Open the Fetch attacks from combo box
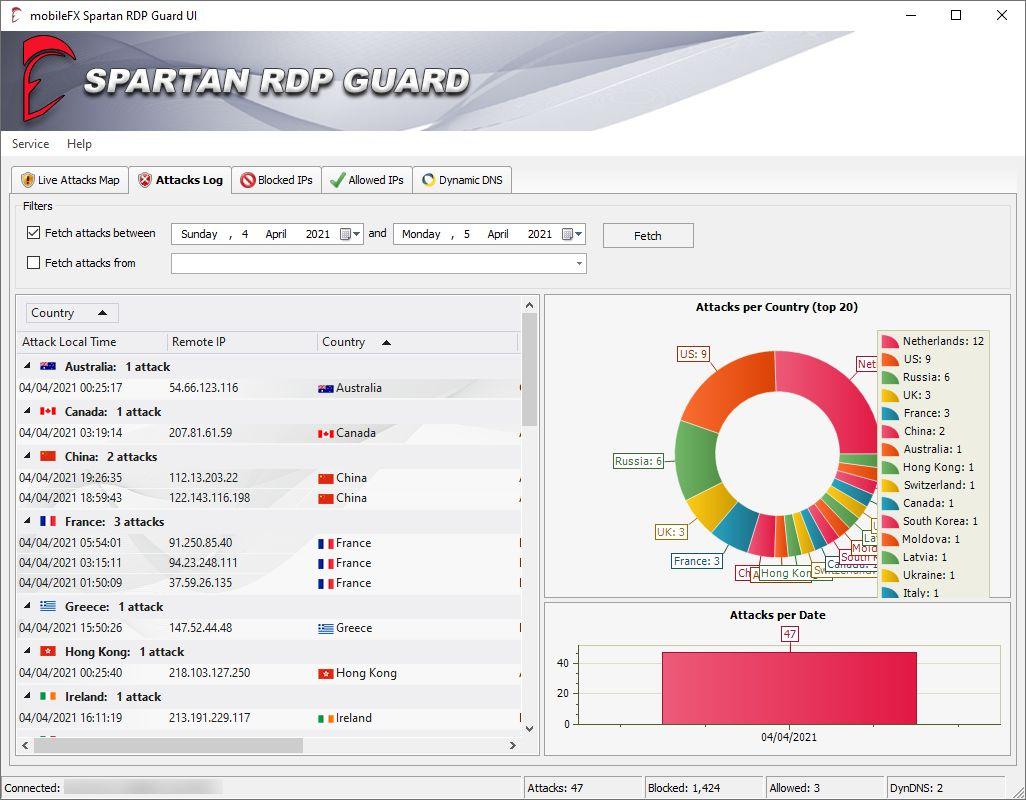Image resolution: width=1026 pixels, height=800 pixels. click(379, 264)
